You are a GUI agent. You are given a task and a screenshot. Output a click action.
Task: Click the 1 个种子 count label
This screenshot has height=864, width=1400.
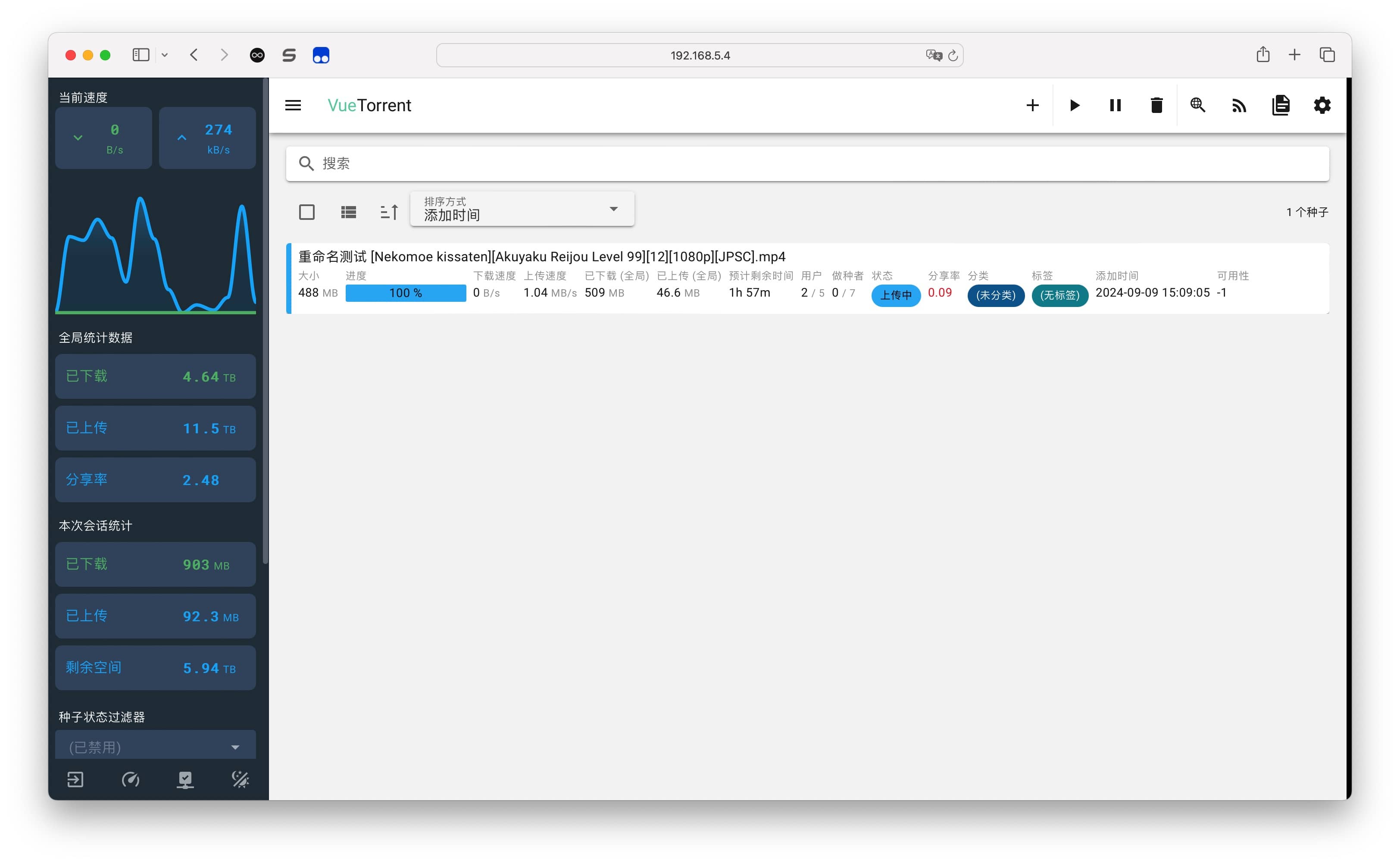point(1307,212)
